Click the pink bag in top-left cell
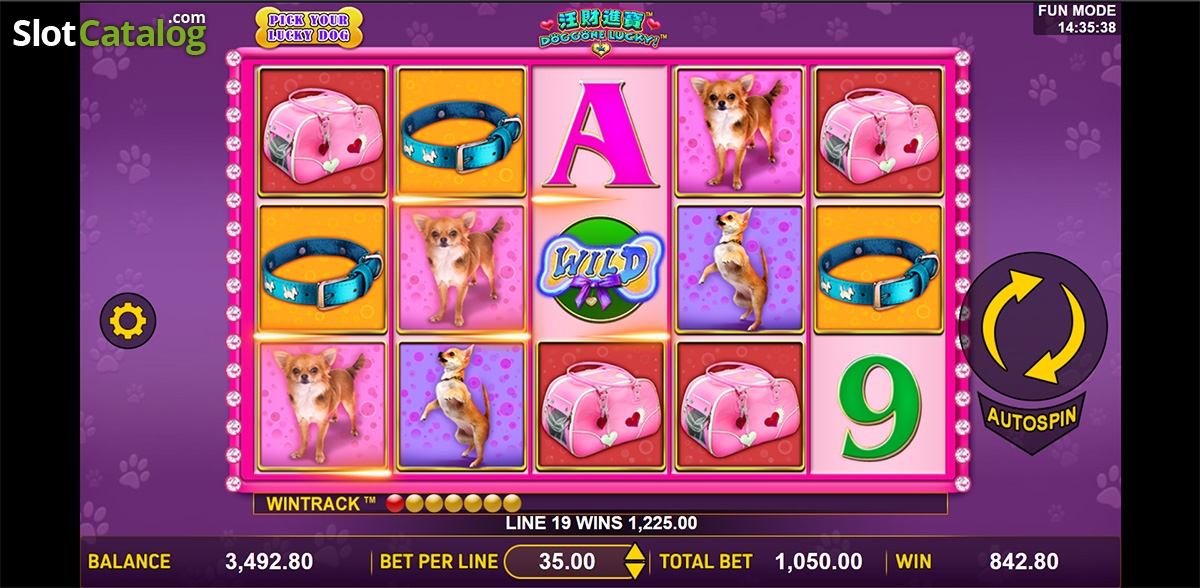Image resolution: width=1200 pixels, height=588 pixels. [323, 133]
